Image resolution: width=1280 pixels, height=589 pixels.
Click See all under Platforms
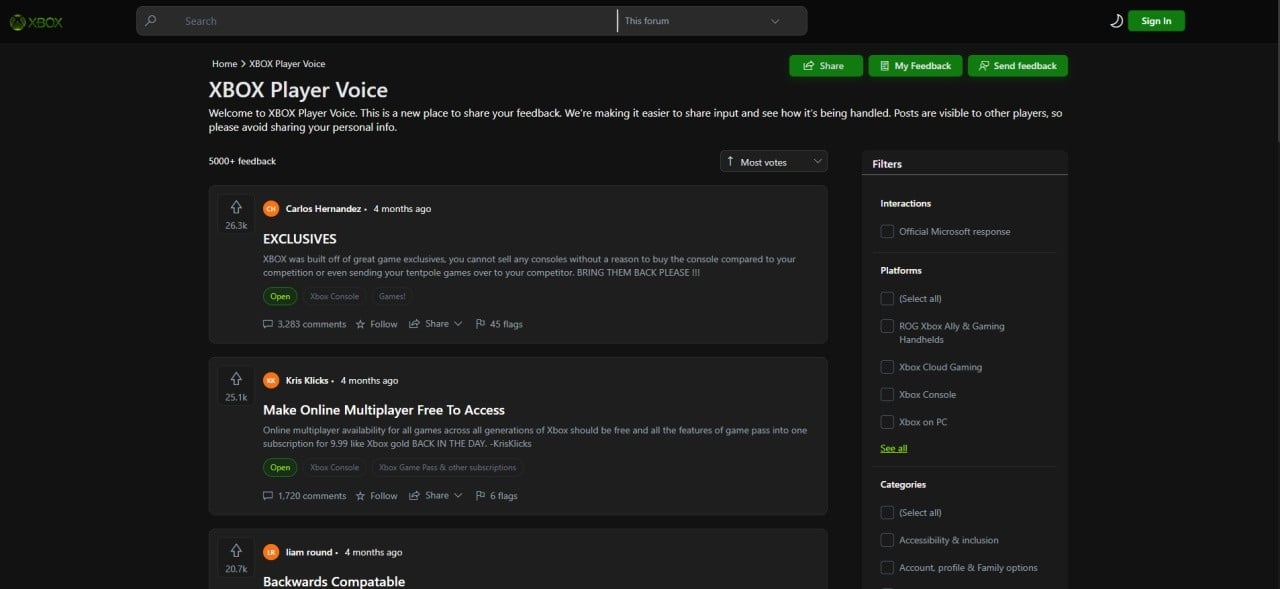pyautogui.click(x=894, y=449)
